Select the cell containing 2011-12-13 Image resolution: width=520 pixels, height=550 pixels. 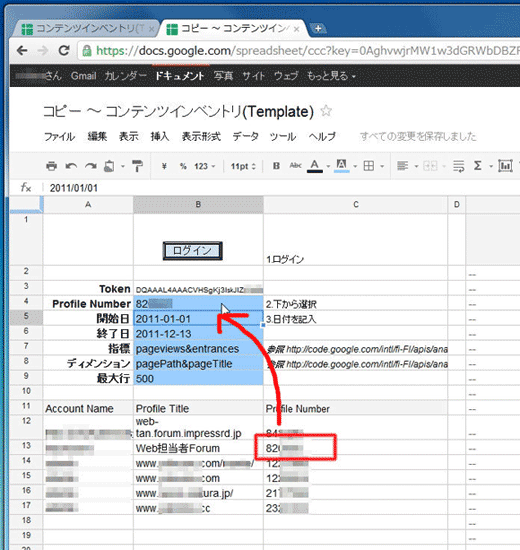(198, 334)
